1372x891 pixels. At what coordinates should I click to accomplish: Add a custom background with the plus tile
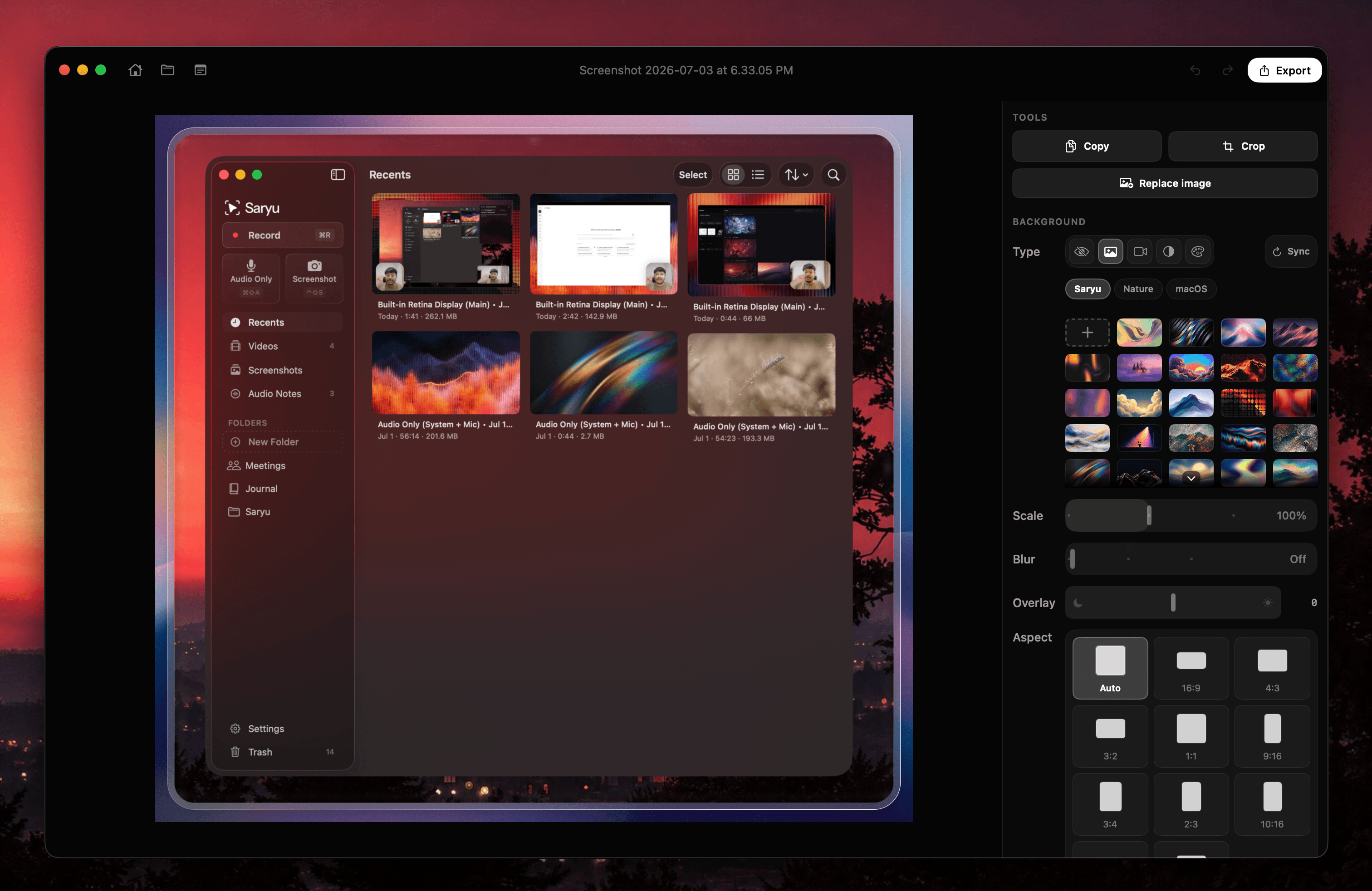click(1087, 333)
